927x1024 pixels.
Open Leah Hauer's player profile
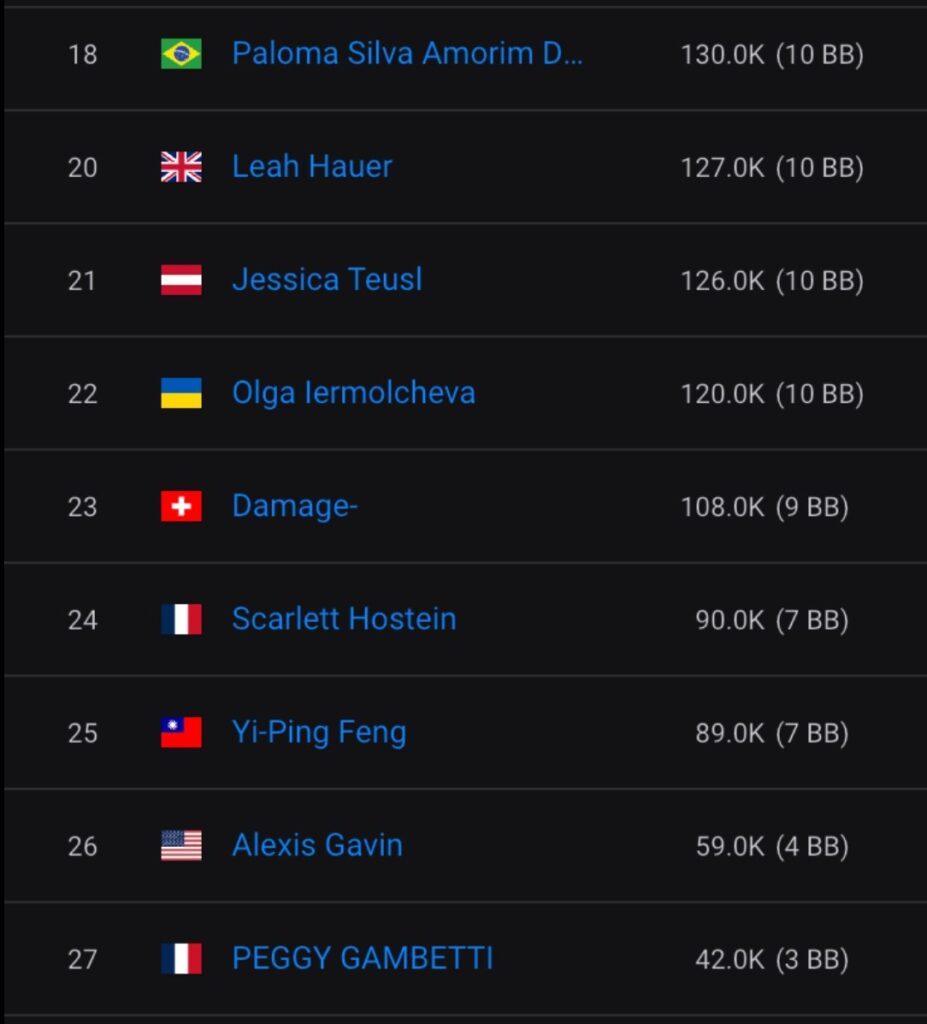tap(312, 167)
